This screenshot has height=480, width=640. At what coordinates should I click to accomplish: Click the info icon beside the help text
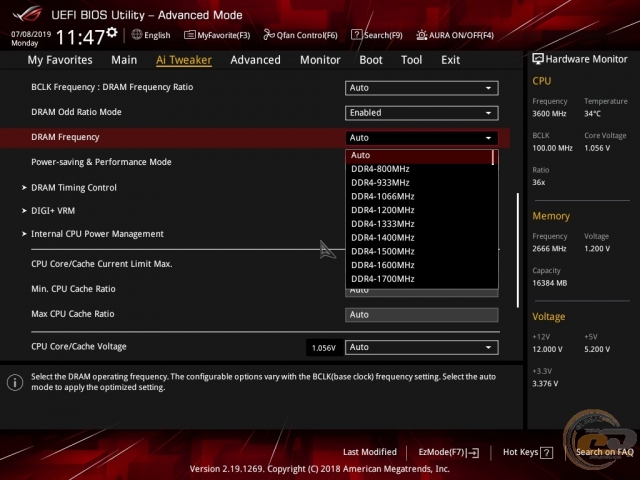[15, 382]
